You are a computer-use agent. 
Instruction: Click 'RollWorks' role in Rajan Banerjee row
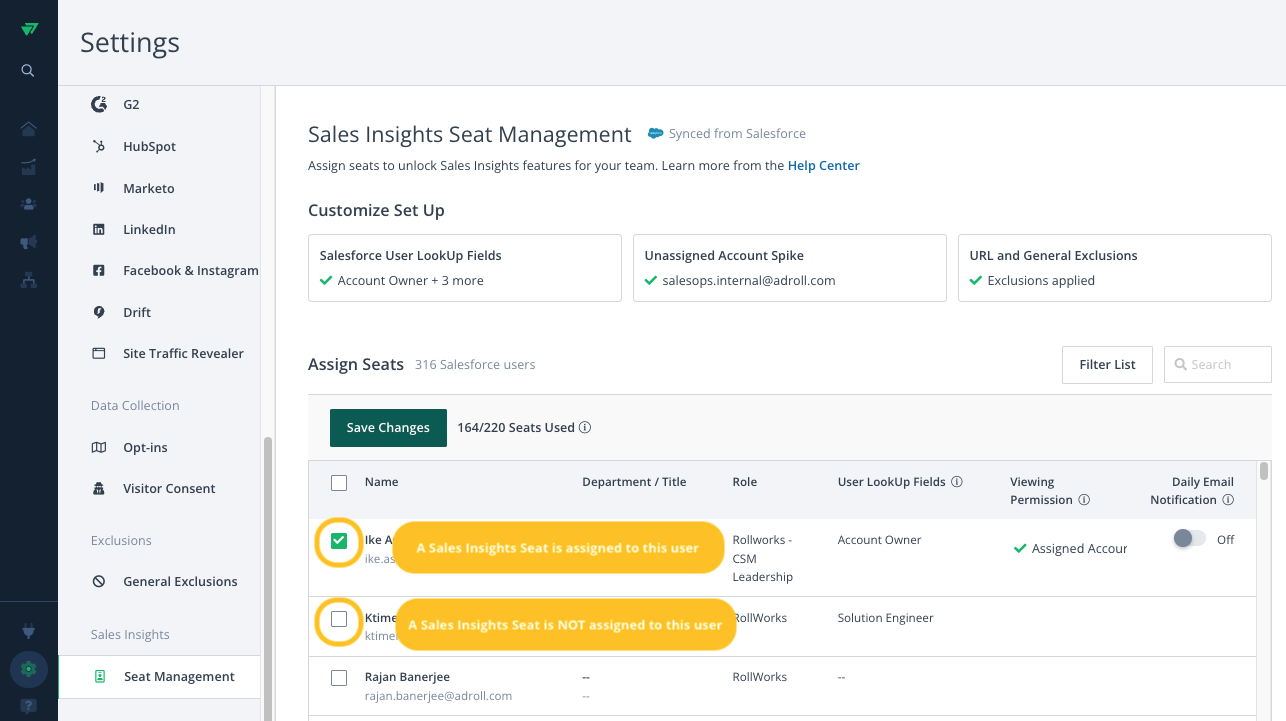pyautogui.click(x=760, y=677)
